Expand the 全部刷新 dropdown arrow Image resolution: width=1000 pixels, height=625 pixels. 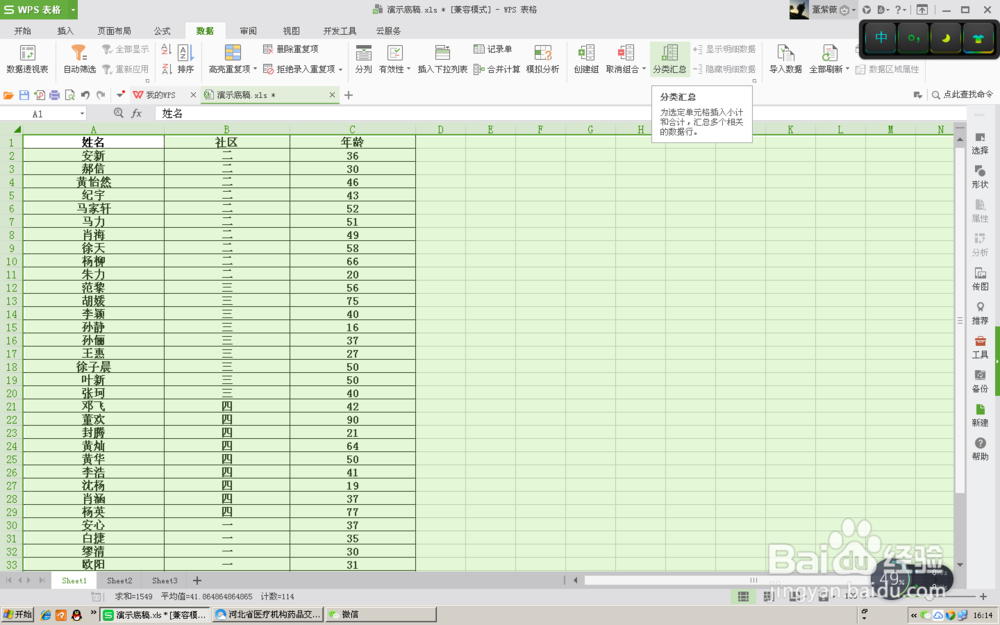(848, 69)
